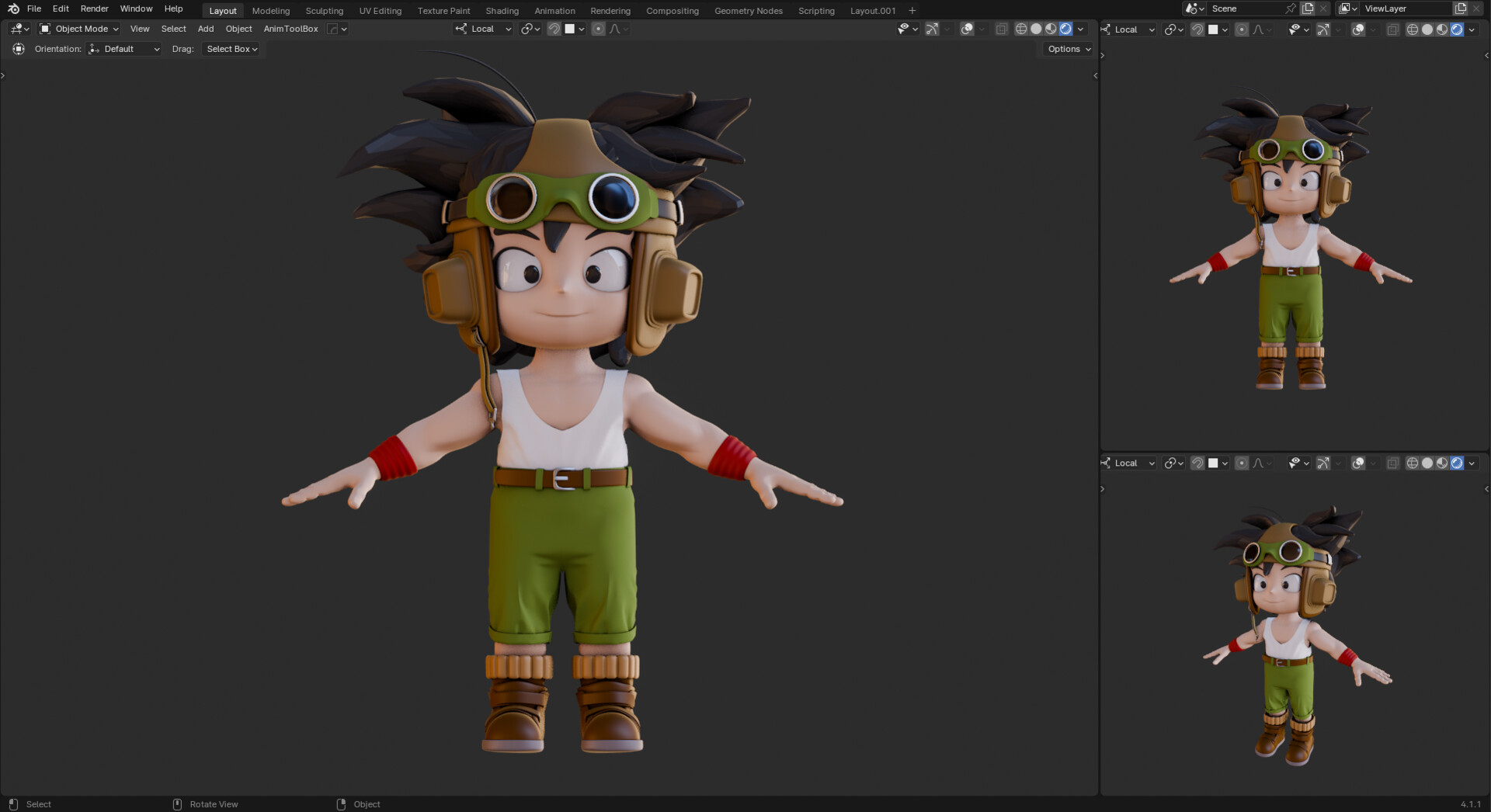Toggle viewport overlays in the bottom-right viewport
Viewport: 1491px width, 812px height.
coord(1360,463)
